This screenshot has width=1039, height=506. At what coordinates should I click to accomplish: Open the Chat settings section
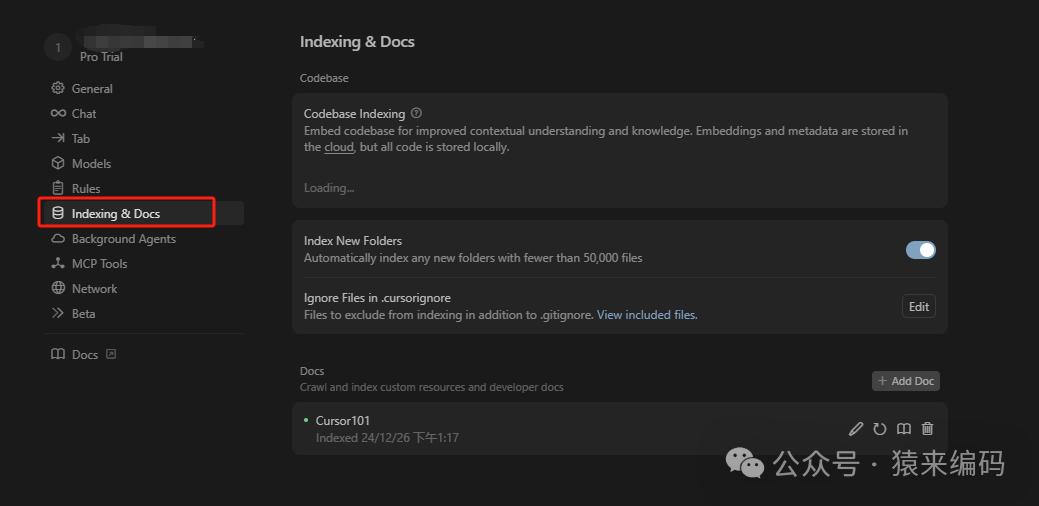[x=84, y=114]
